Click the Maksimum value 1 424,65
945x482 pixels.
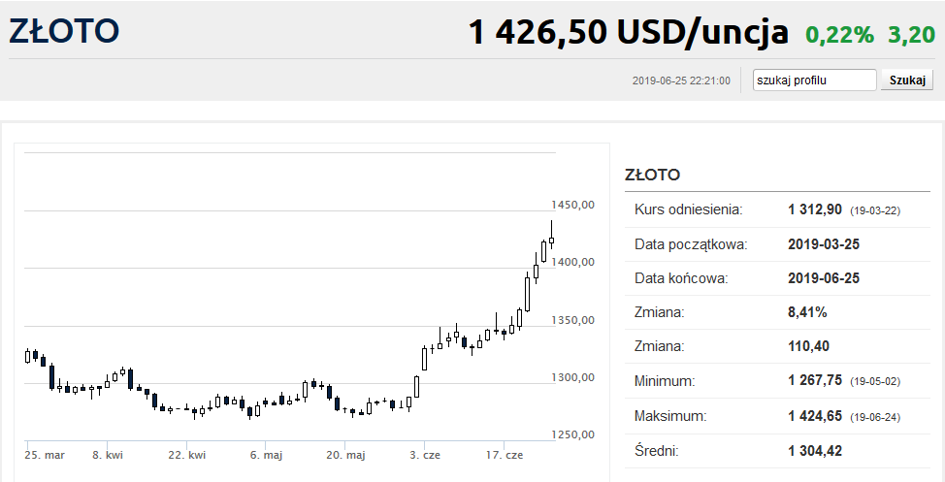(815, 416)
